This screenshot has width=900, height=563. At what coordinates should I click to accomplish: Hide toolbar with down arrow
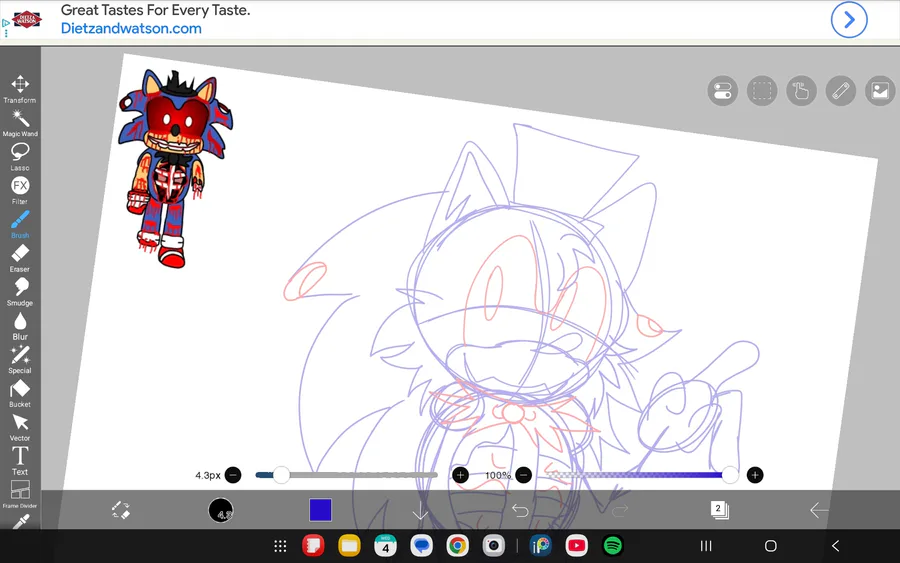(x=420, y=510)
